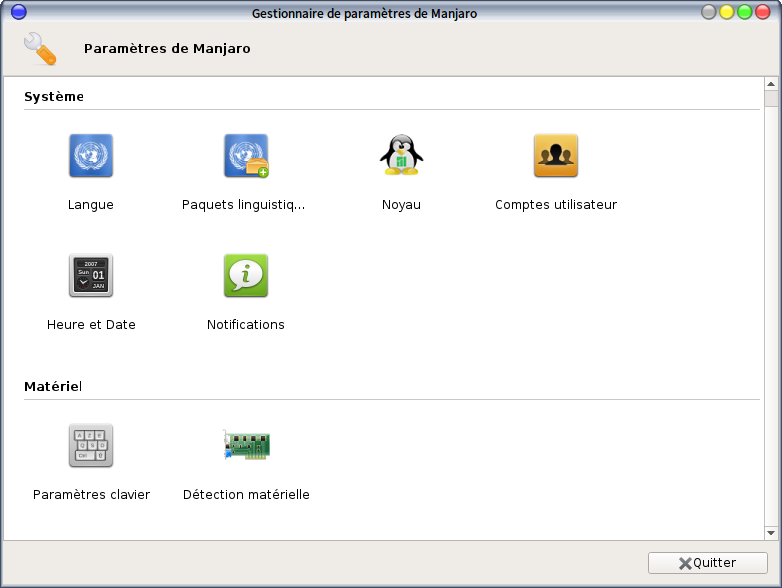This screenshot has width=782, height=588.
Task: Click the "Heure et Date" label
Action: 91,325
